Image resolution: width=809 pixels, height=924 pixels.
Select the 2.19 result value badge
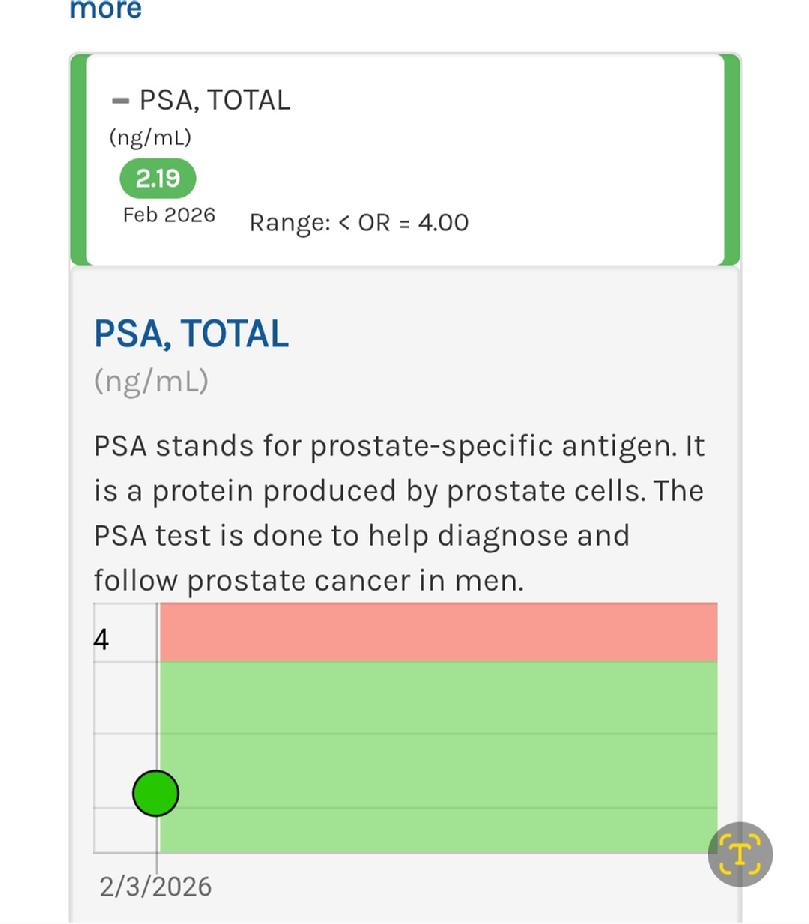[157, 179]
